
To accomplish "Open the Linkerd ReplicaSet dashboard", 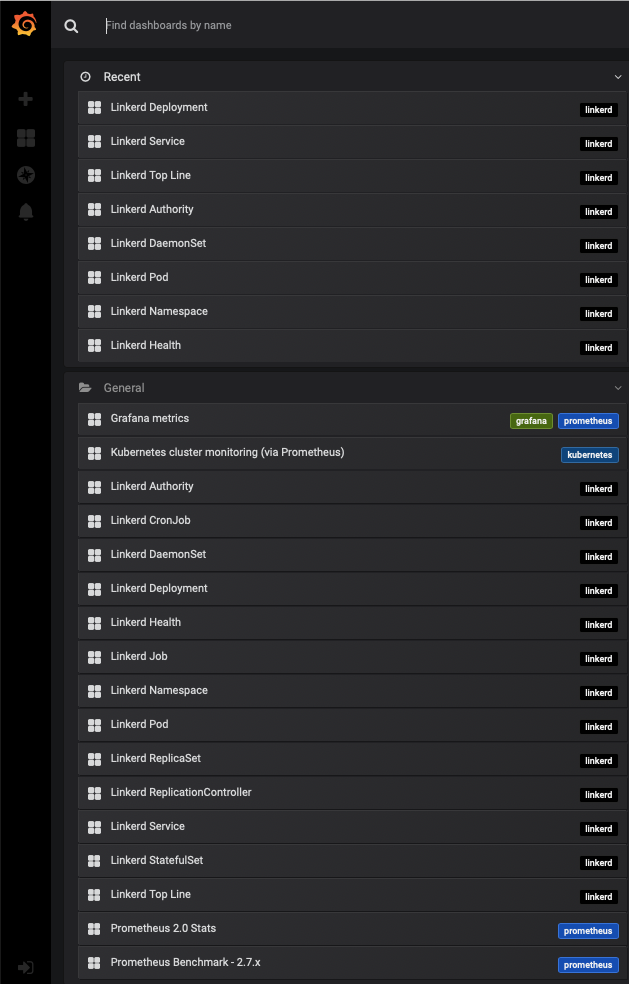I will [352, 758].
